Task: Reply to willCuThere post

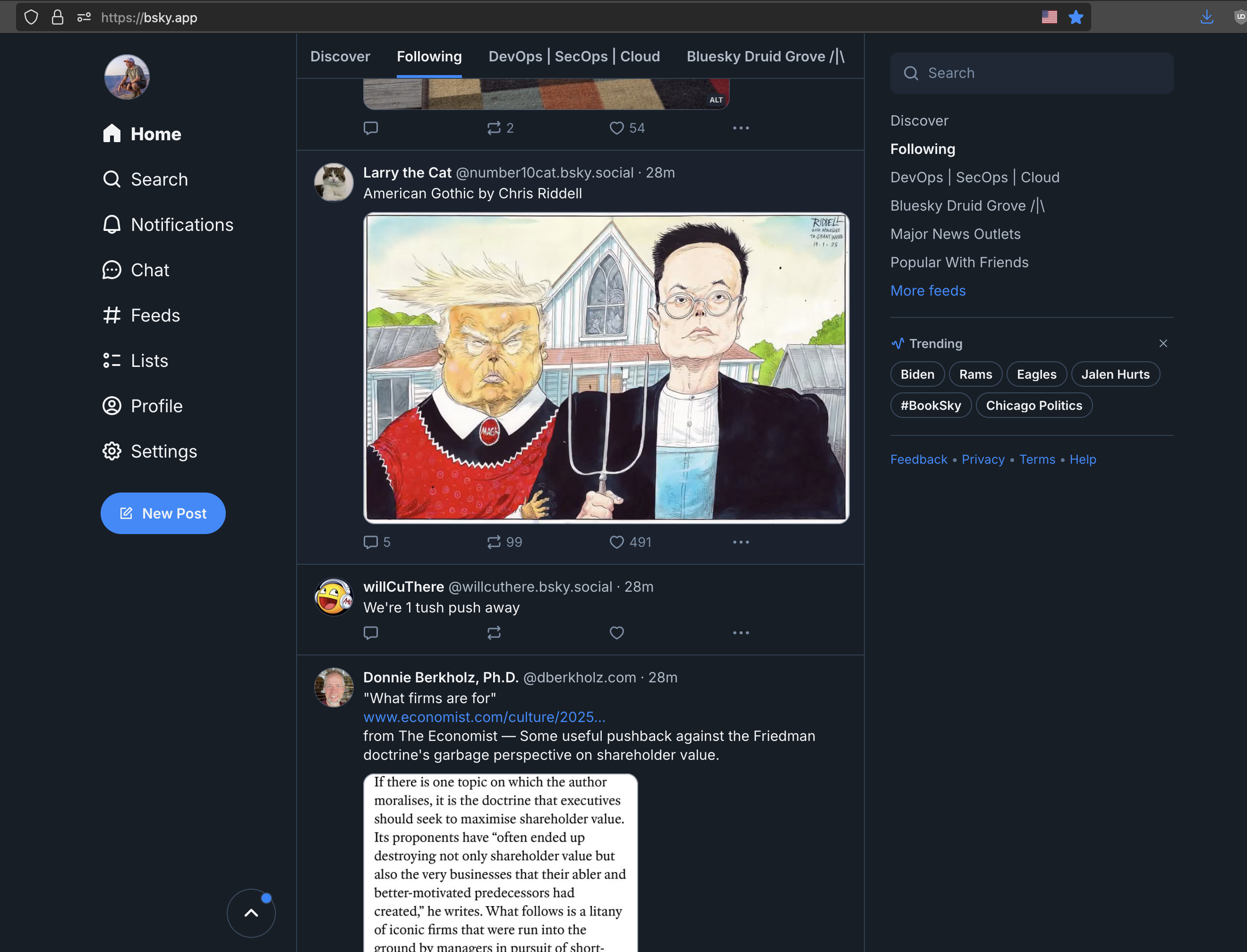Action: (371, 632)
